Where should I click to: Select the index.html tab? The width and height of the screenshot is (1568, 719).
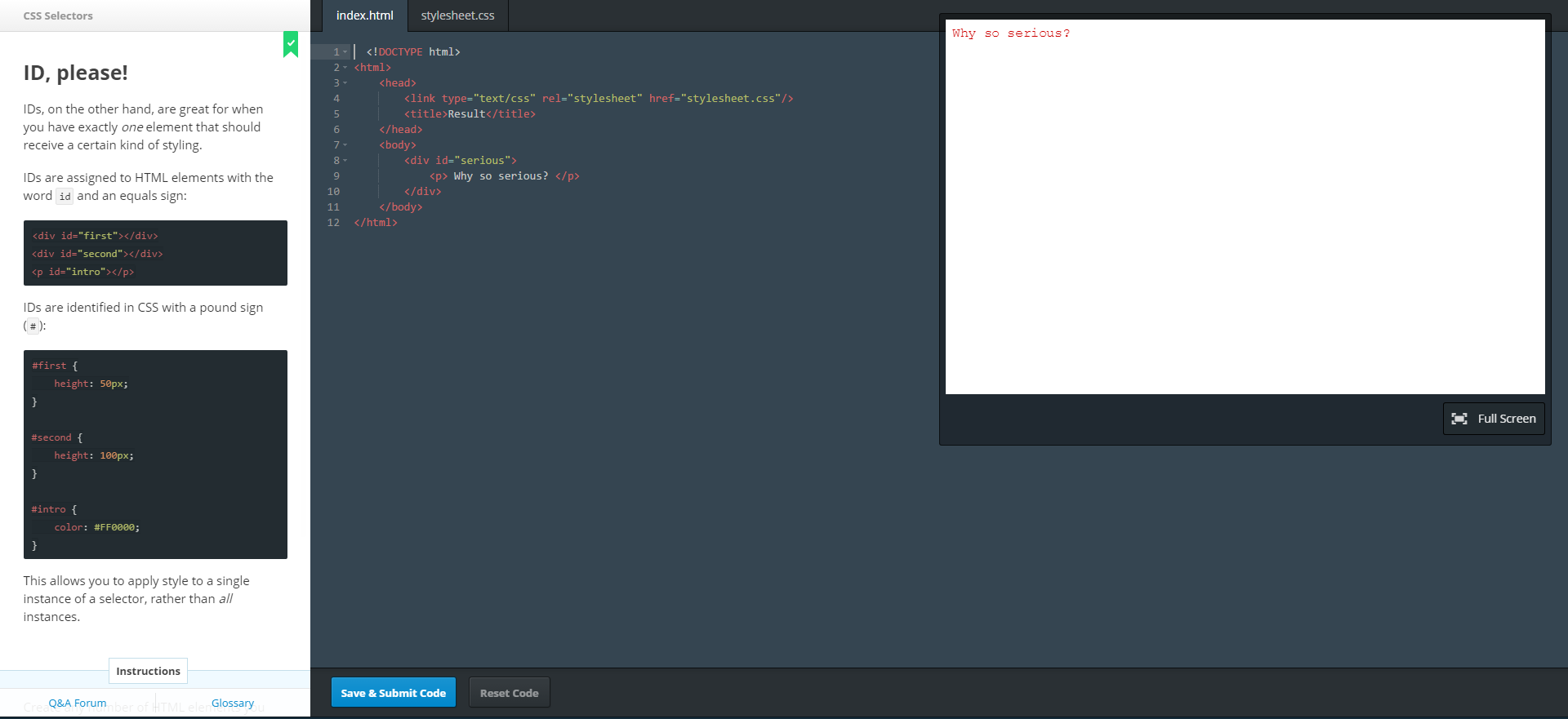click(x=364, y=16)
